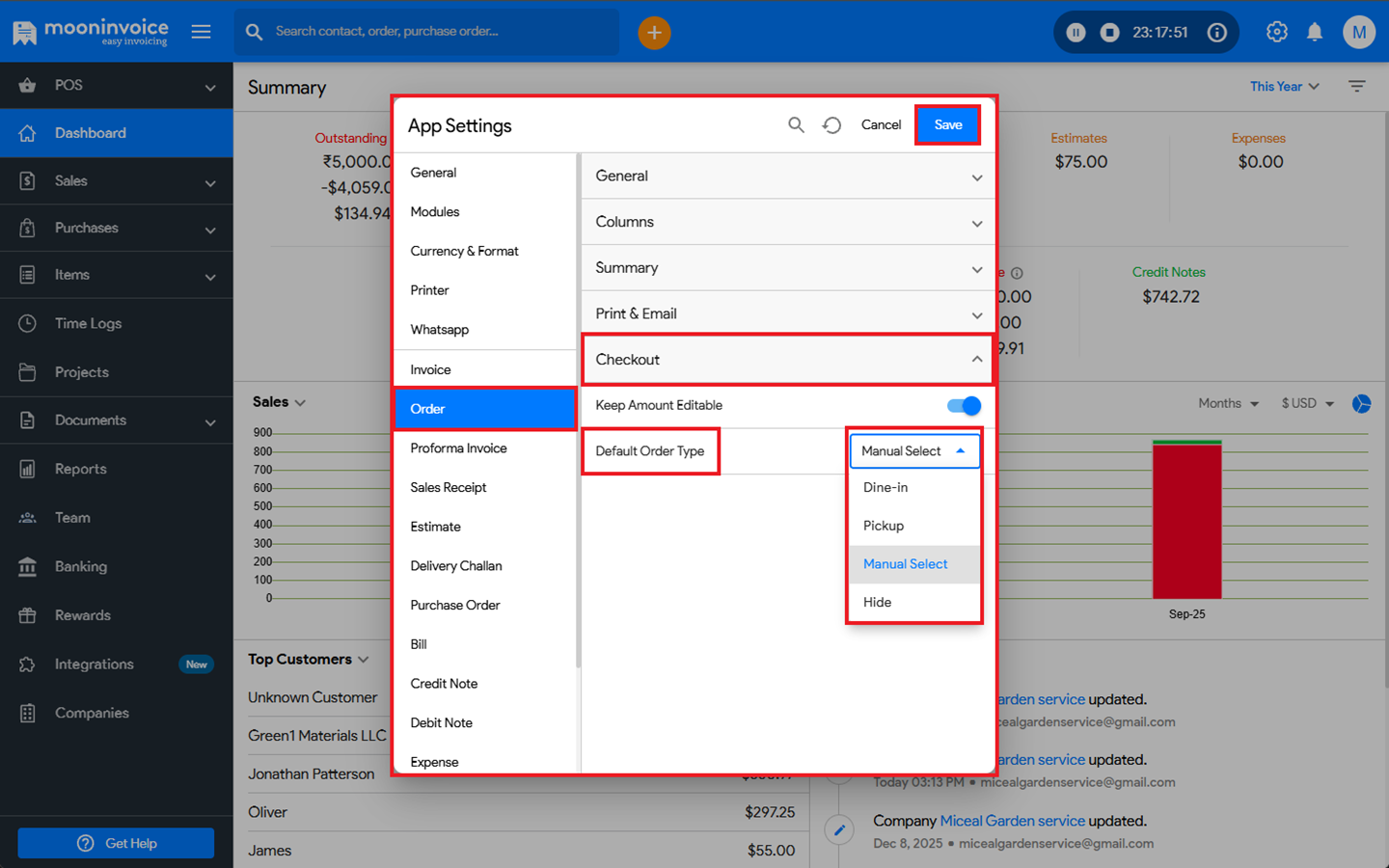Open the summary filter icon

coord(1356,87)
